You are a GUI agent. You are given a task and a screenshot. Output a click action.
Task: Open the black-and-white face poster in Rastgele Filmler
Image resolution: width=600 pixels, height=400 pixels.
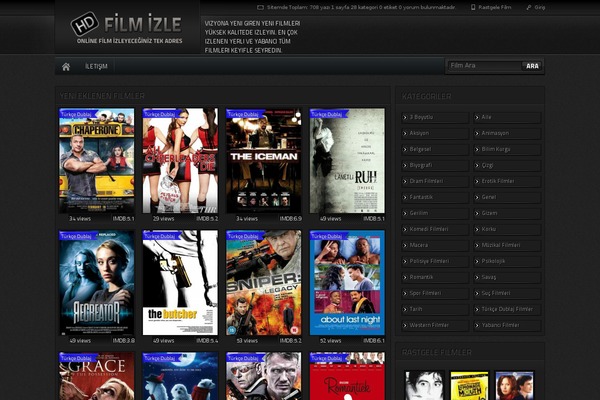[x=425, y=385]
